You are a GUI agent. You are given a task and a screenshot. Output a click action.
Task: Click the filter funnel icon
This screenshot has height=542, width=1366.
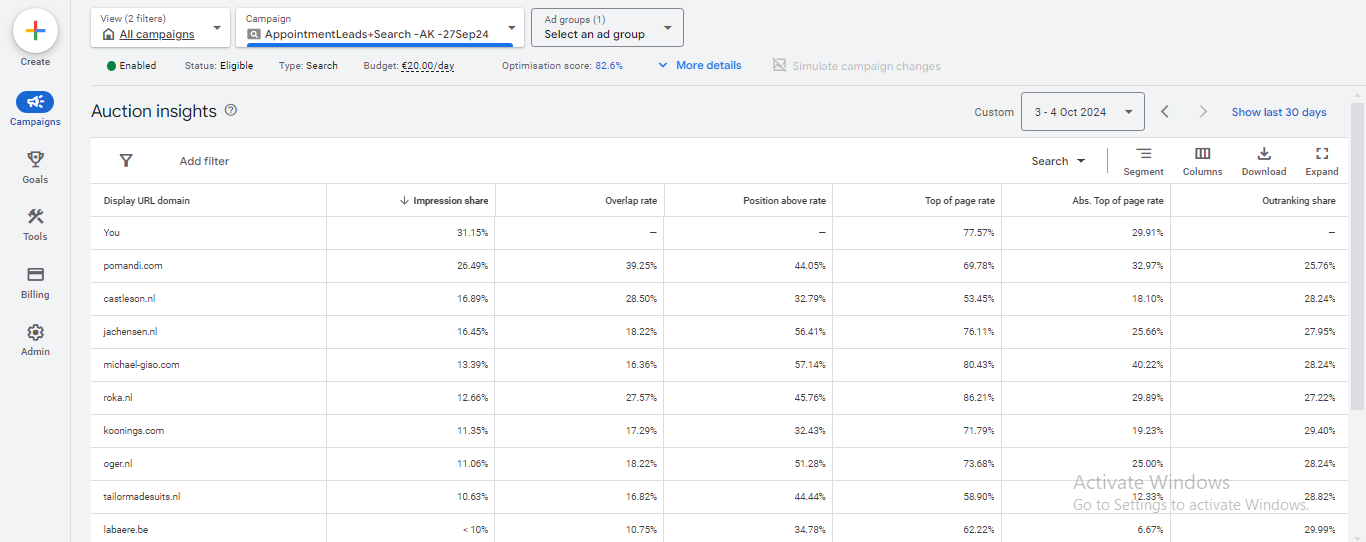[x=126, y=161]
